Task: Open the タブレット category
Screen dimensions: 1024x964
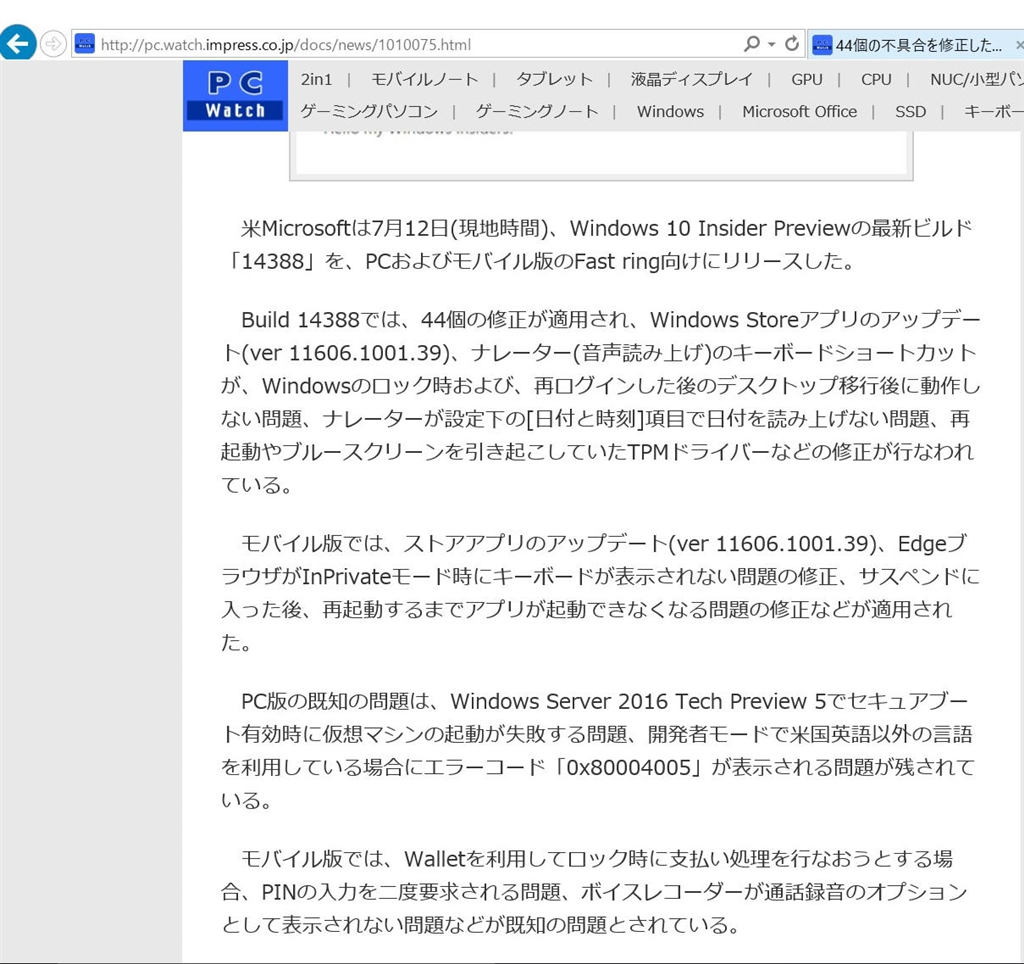Action: [x=554, y=79]
